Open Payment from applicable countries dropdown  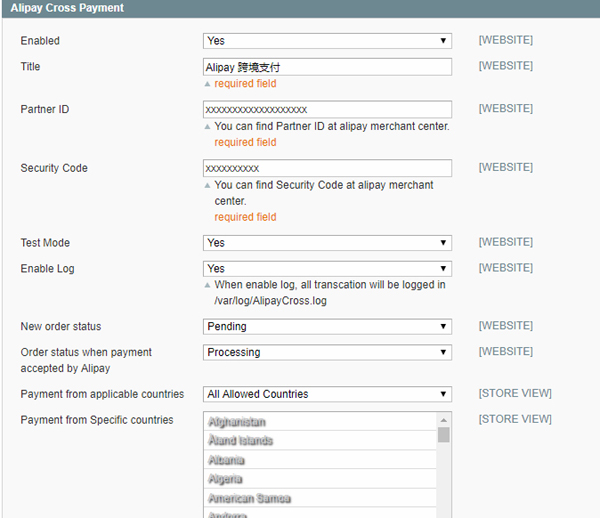coord(327,394)
